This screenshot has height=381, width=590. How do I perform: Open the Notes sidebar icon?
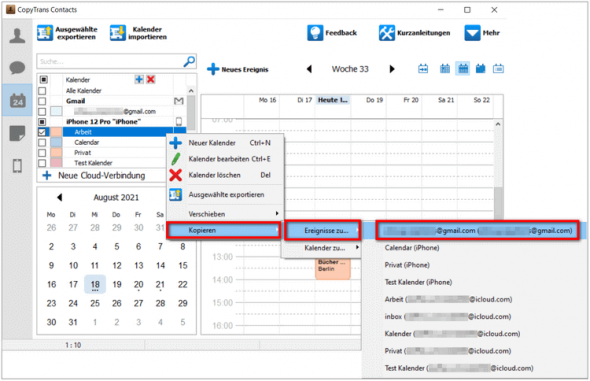click(x=17, y=133)
